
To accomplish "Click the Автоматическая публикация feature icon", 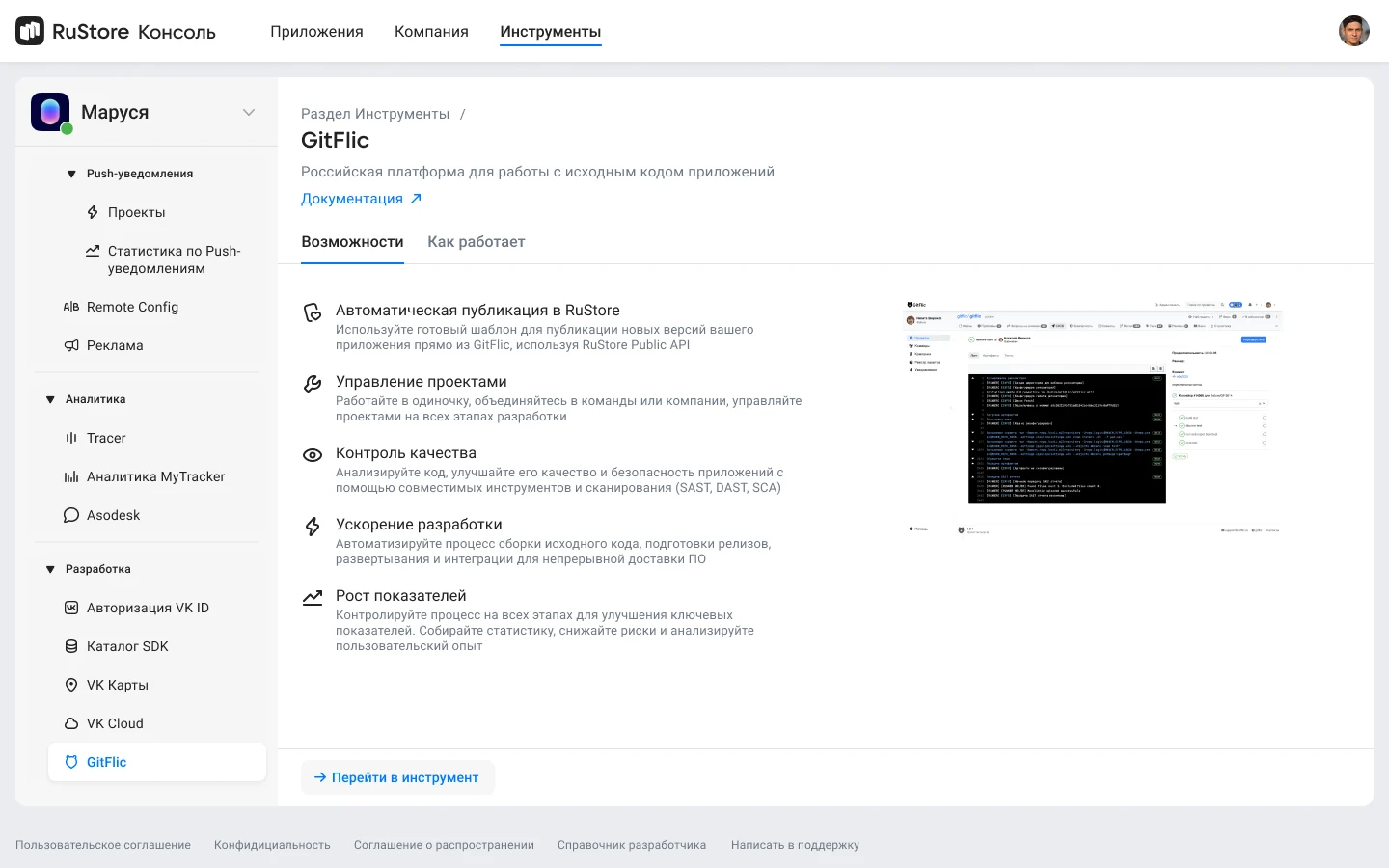I will pyautogui.click(x=313, y=312).
